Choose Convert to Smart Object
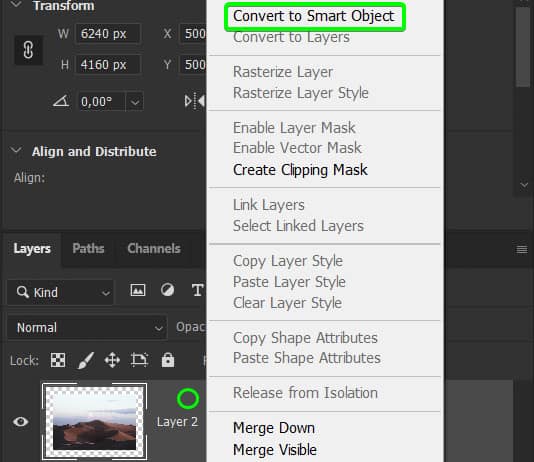This screenshot has height=462, width=534. (x=314, y=16)
